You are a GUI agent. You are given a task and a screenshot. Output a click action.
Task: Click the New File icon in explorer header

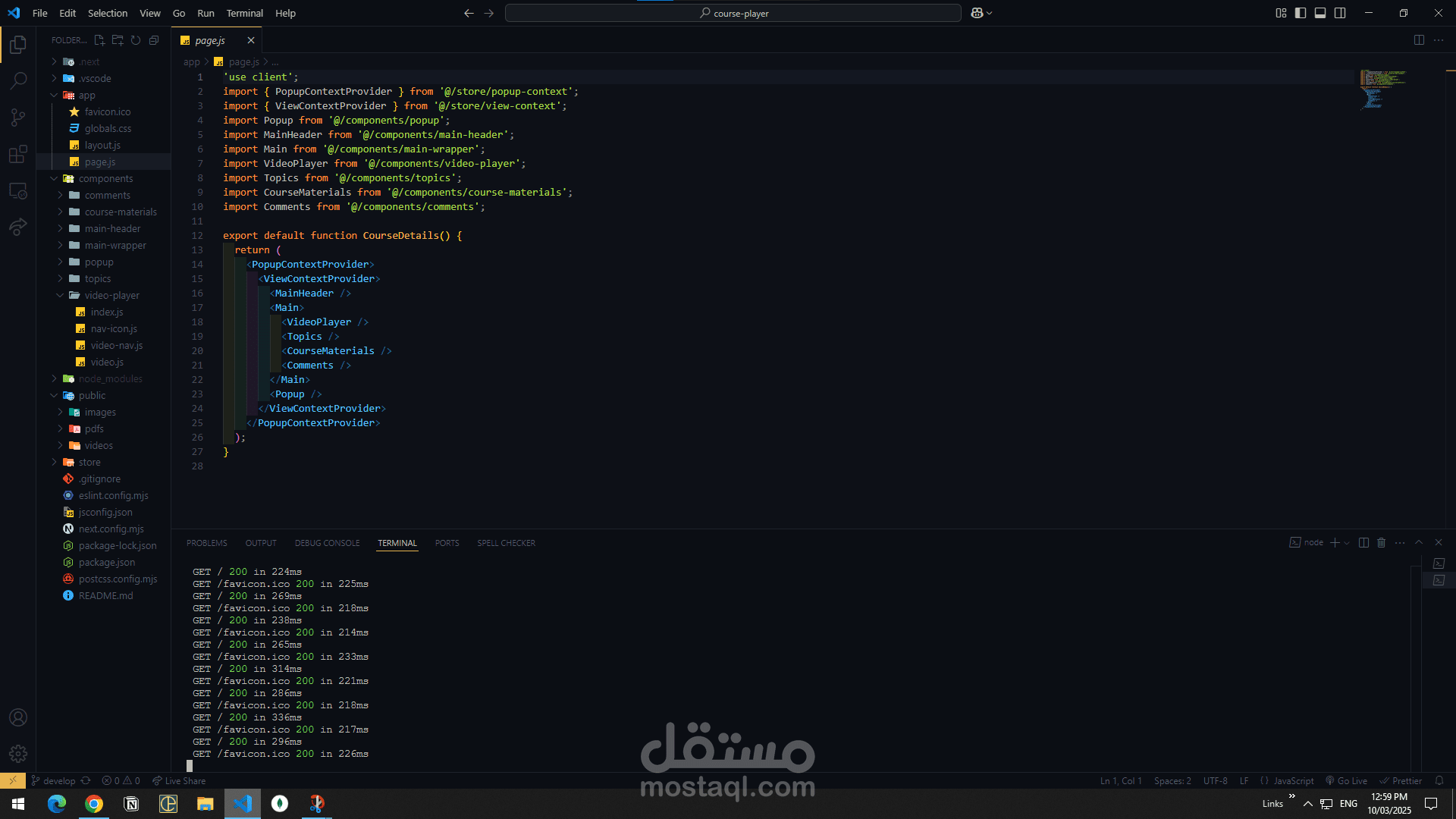pyautogui.click(x=99, y=40)
